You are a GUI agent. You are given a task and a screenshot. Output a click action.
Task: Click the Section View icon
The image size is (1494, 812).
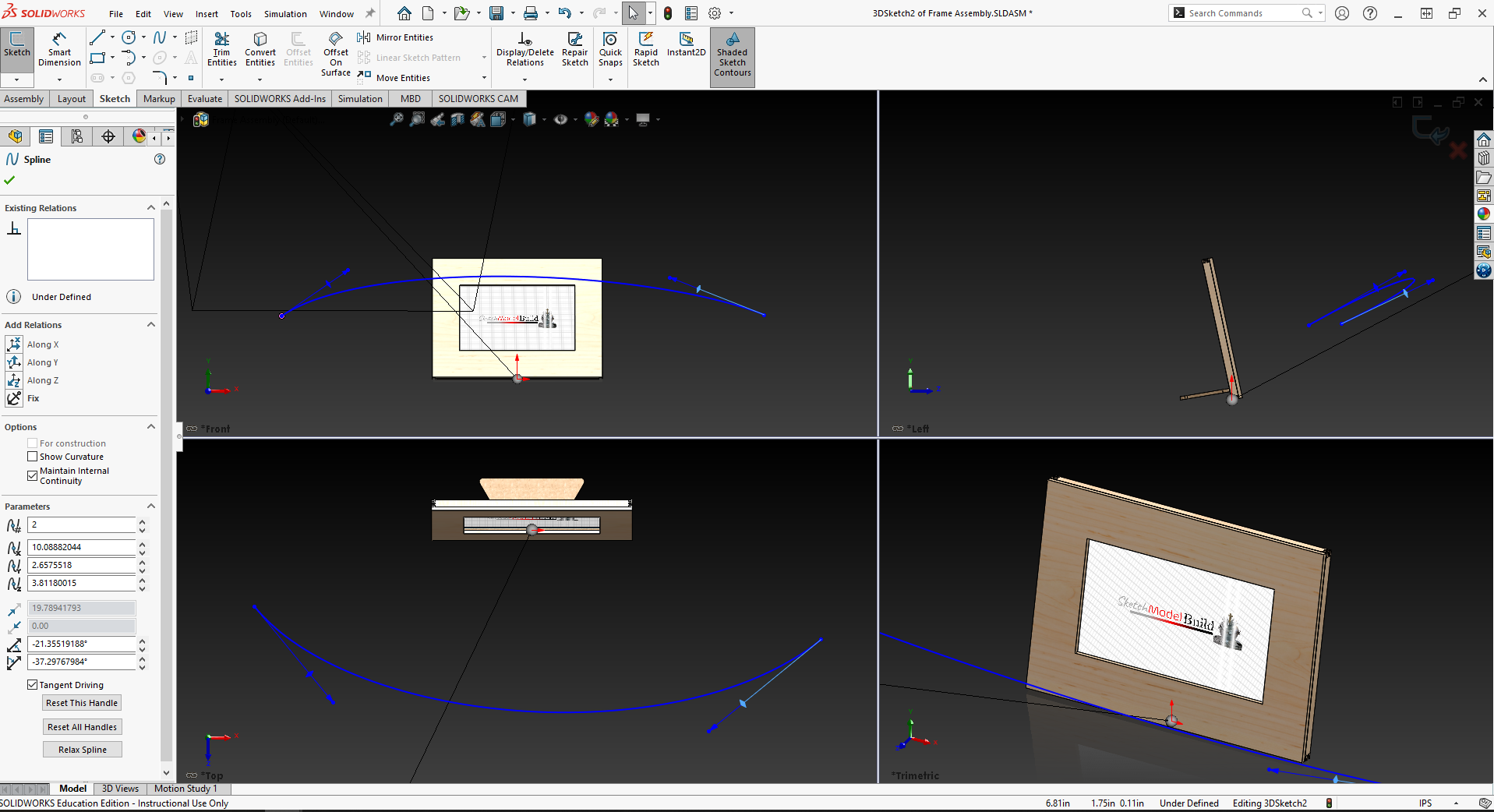[x=457, y=119]
